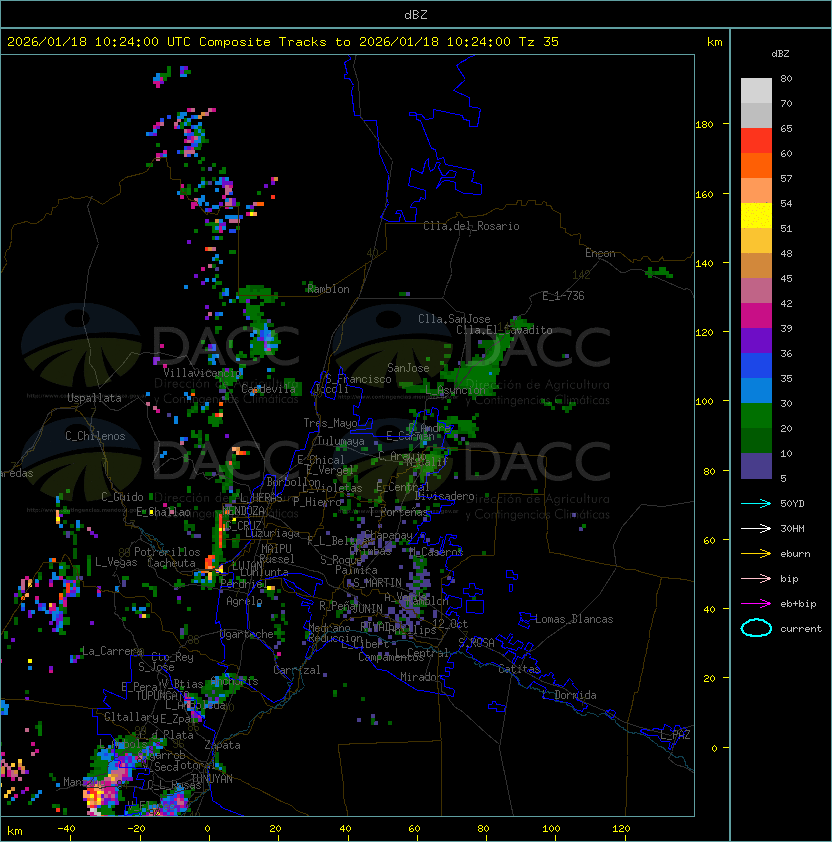The width and height of the screenshot is (832, 842).
Task: Click the 'current' legend label
Action: tap(801, 629)
